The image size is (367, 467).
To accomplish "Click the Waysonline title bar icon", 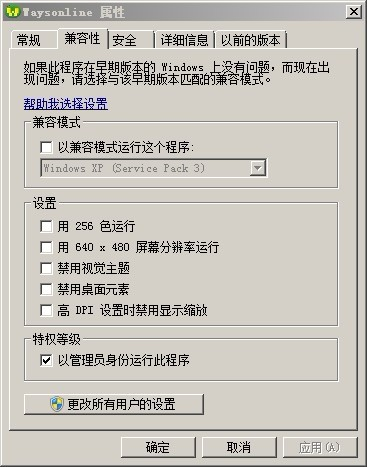I will click(13, 12).
